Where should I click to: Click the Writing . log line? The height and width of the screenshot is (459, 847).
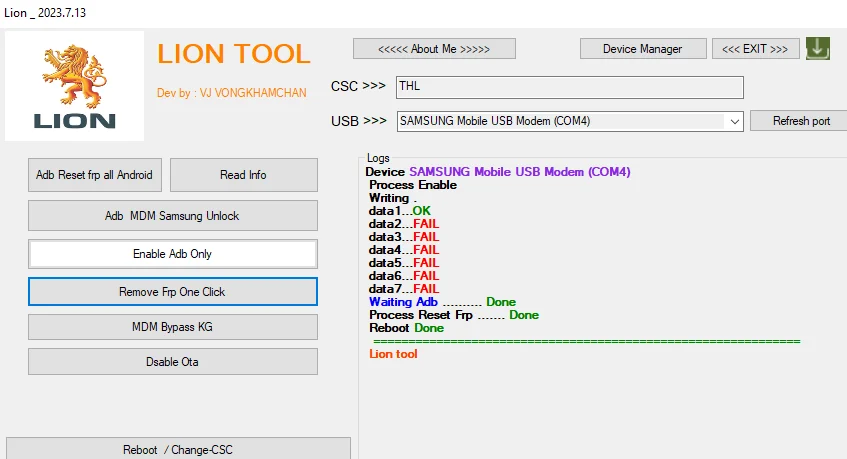(x=393, y=198)
